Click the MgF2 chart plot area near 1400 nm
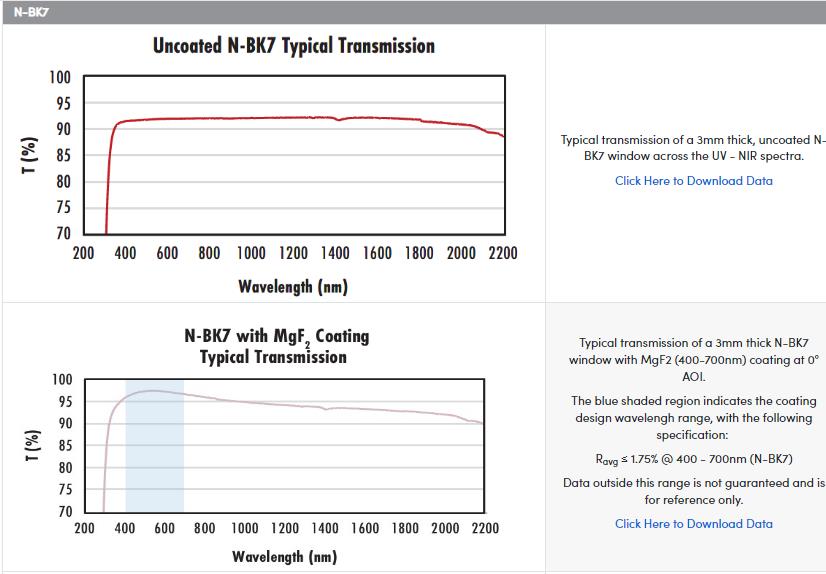 (325, 450)
